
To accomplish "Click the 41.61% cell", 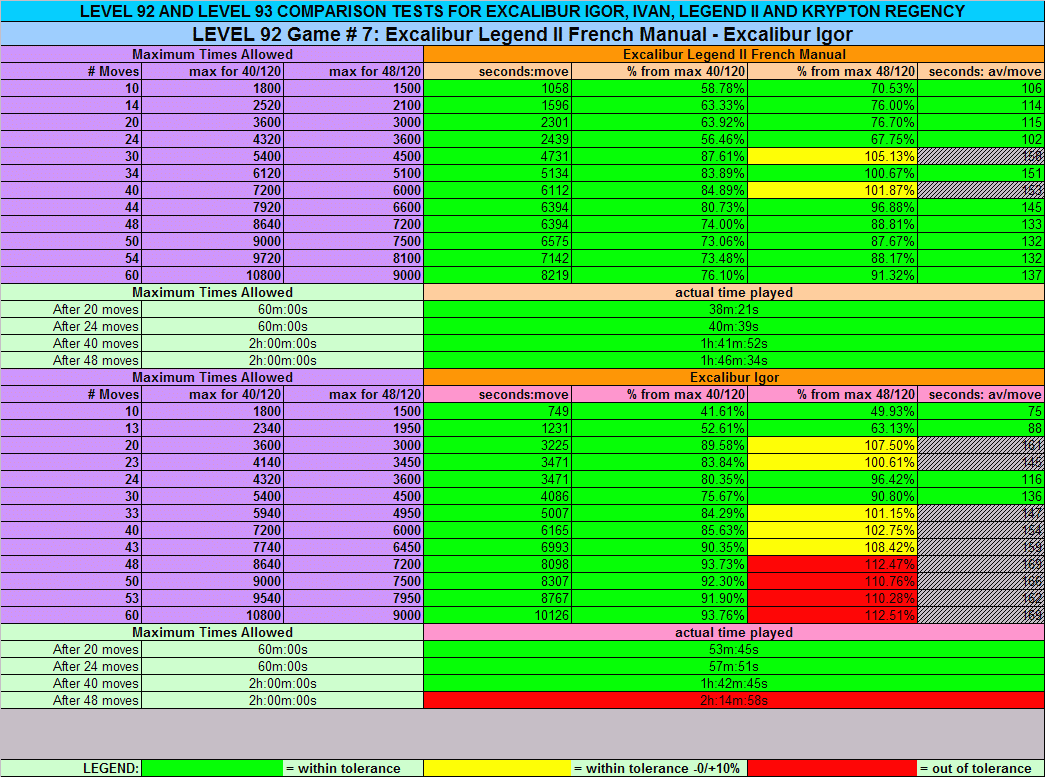I will (x=660, y=411).
